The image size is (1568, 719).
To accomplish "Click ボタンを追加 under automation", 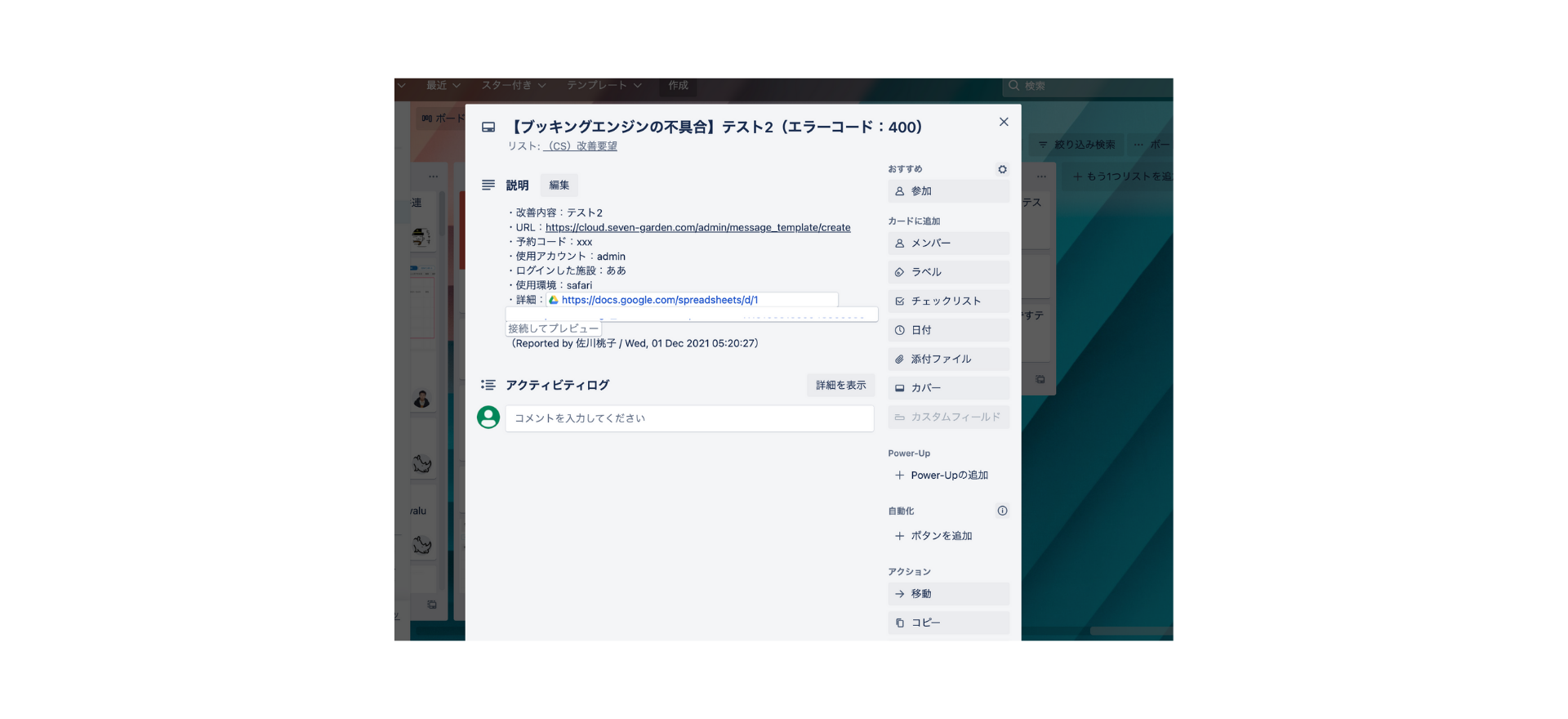I will (949, 536).
